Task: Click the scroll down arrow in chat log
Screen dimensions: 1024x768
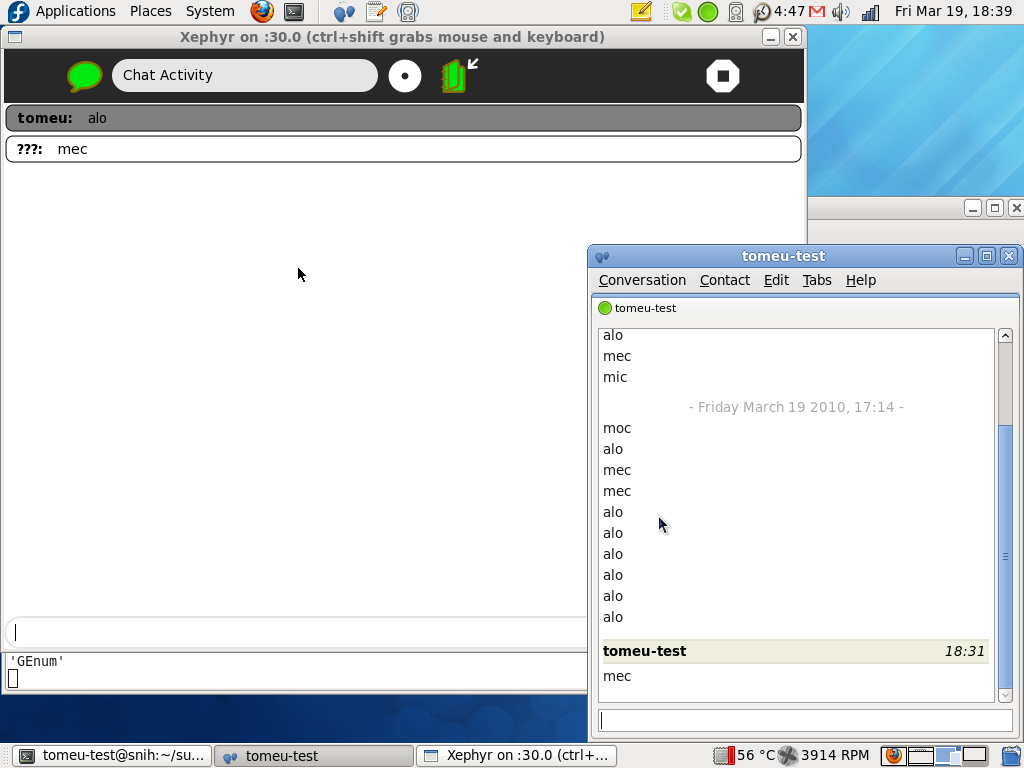Action: point(1005,696)
